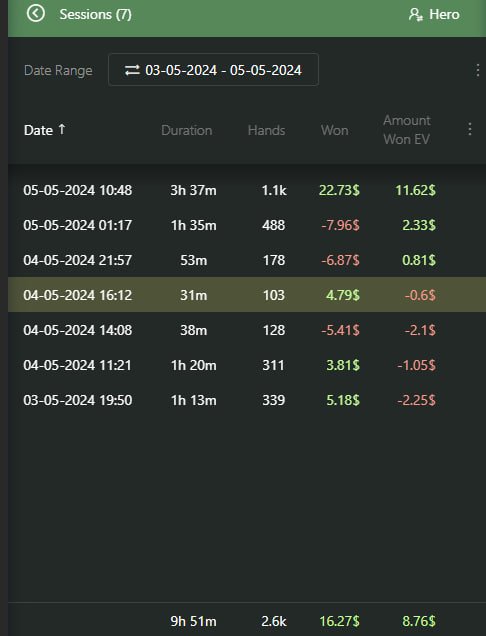The image size is (486, 636).
Task: Click the date range swap arrows icon
Action: [132, 70]
